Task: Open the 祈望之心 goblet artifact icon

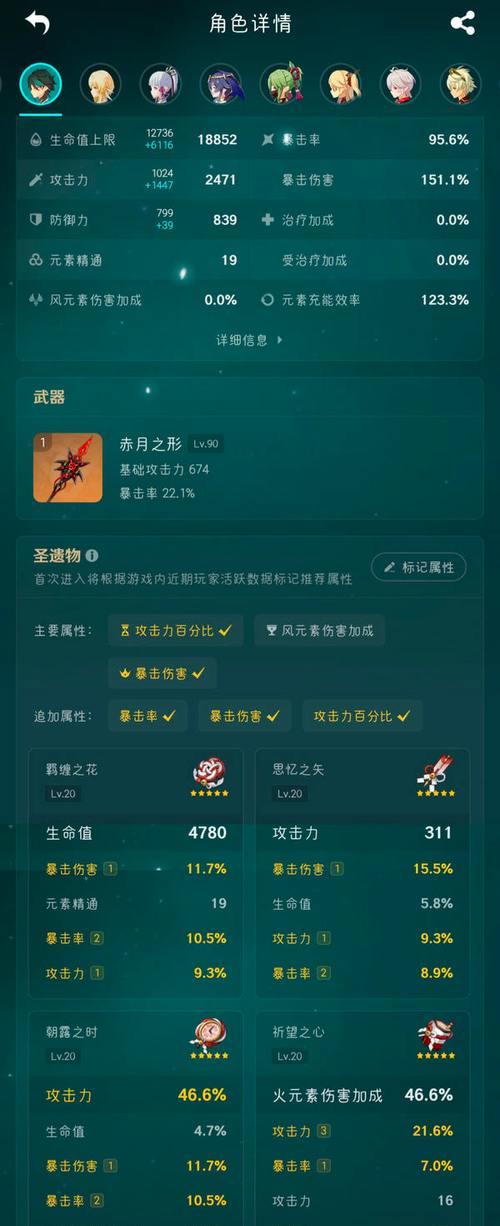Action: click(x=436, y=1038)
